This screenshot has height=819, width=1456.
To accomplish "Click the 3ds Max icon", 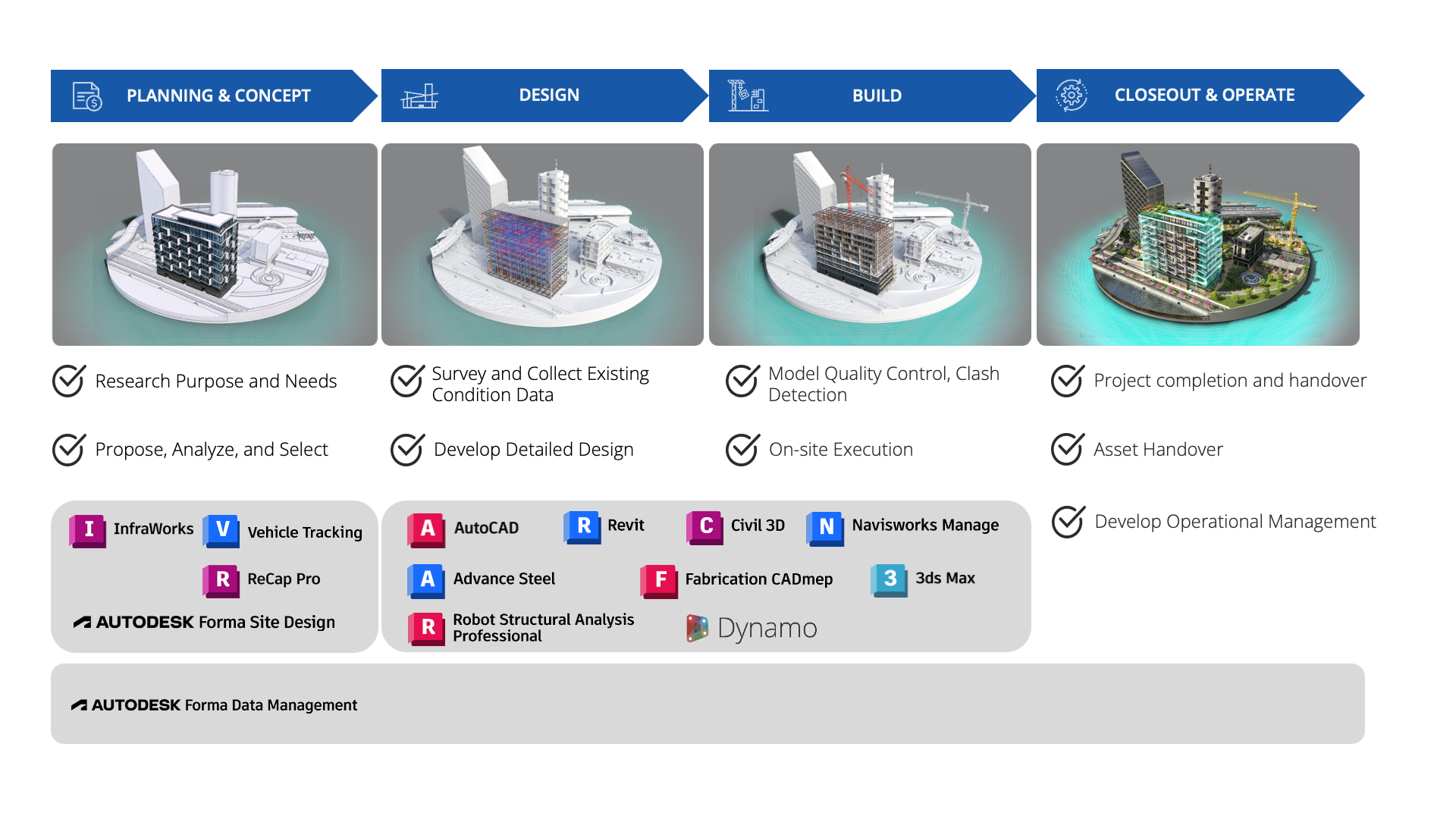I will (x=890, y=579).
